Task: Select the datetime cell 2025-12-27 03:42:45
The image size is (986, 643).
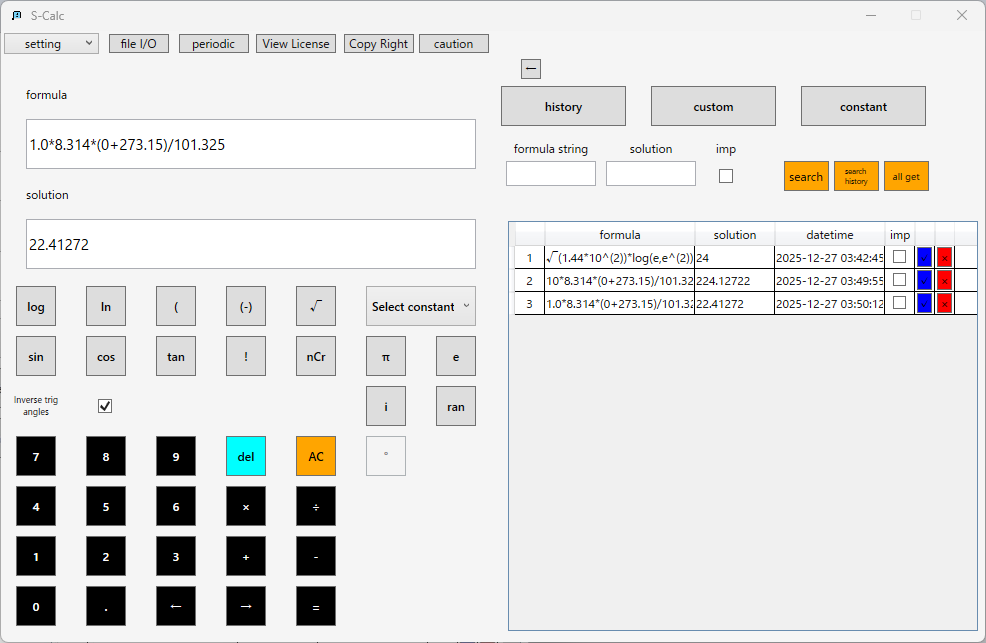Action: pos(829,257)
